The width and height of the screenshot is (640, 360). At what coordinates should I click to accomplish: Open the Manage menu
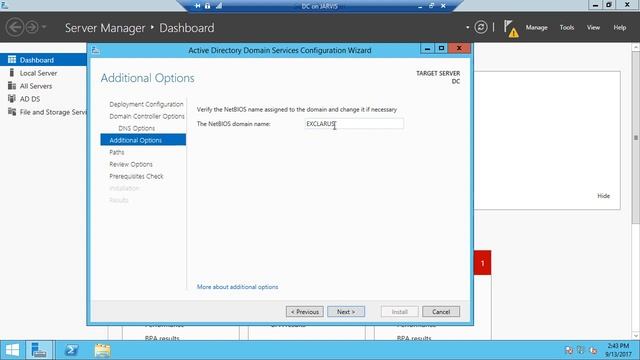(x=536, y=27)
